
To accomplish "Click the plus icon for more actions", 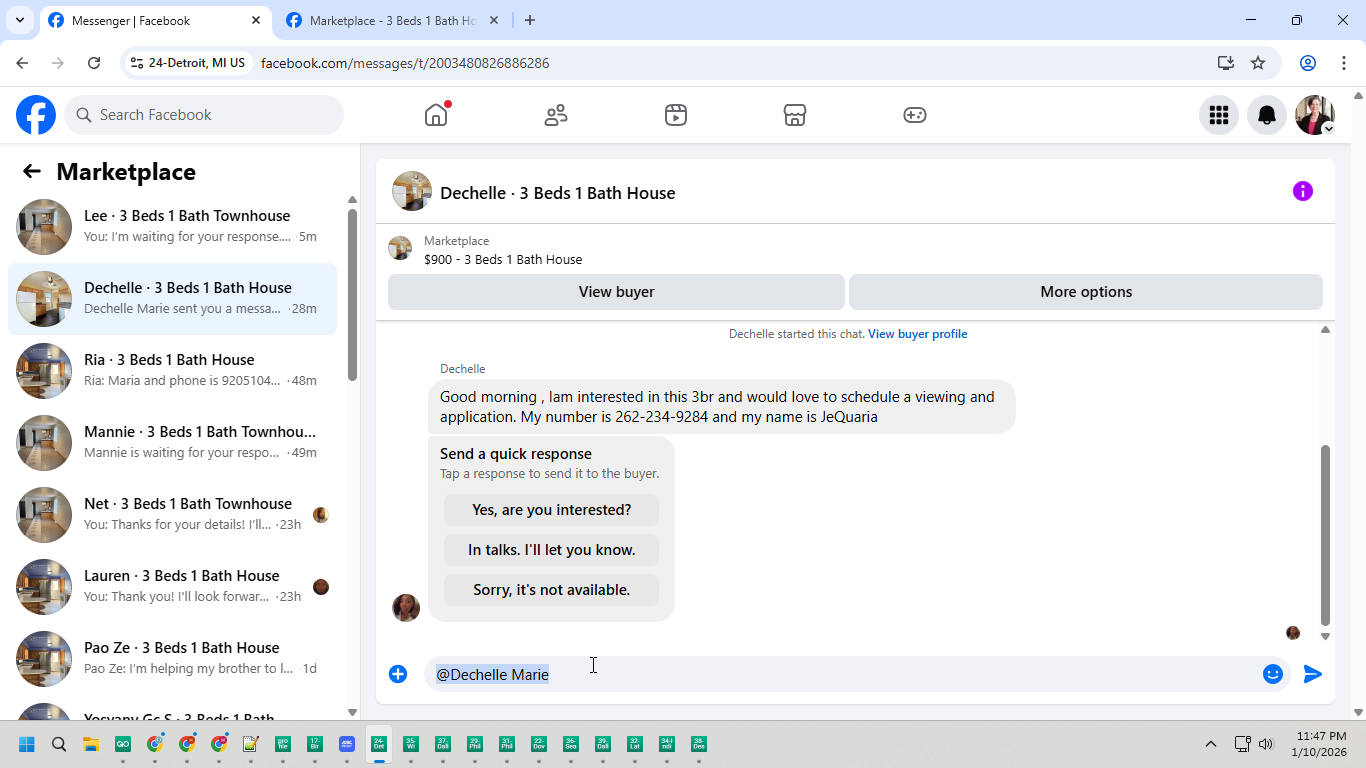I will [398, 674].
